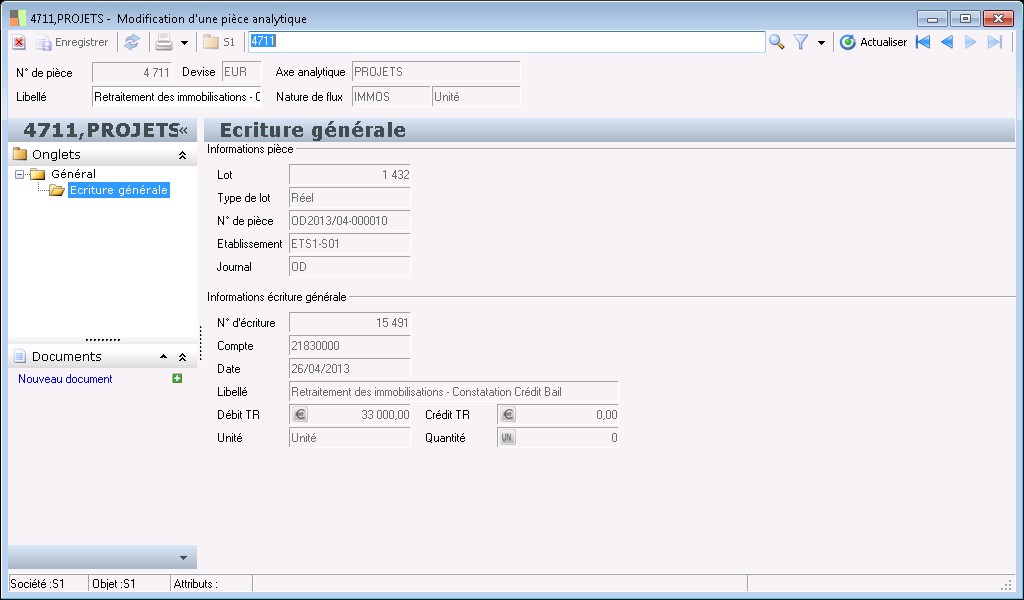Screen dimensions: 1024x600
Task: Close the window with the red X
Action: (998, 18)
